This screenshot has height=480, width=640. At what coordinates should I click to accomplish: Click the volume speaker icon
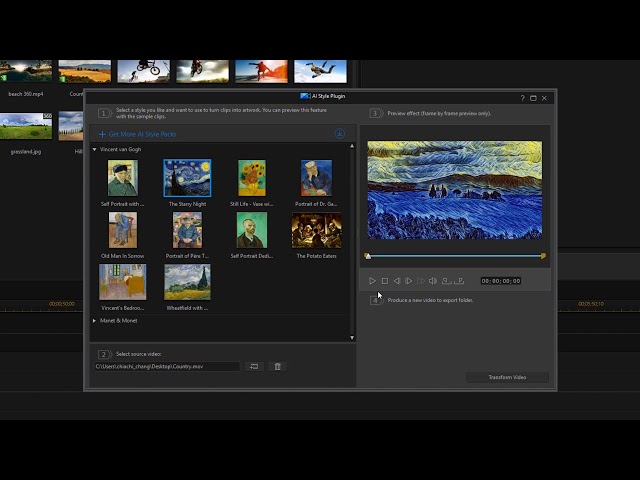(433, 281)
